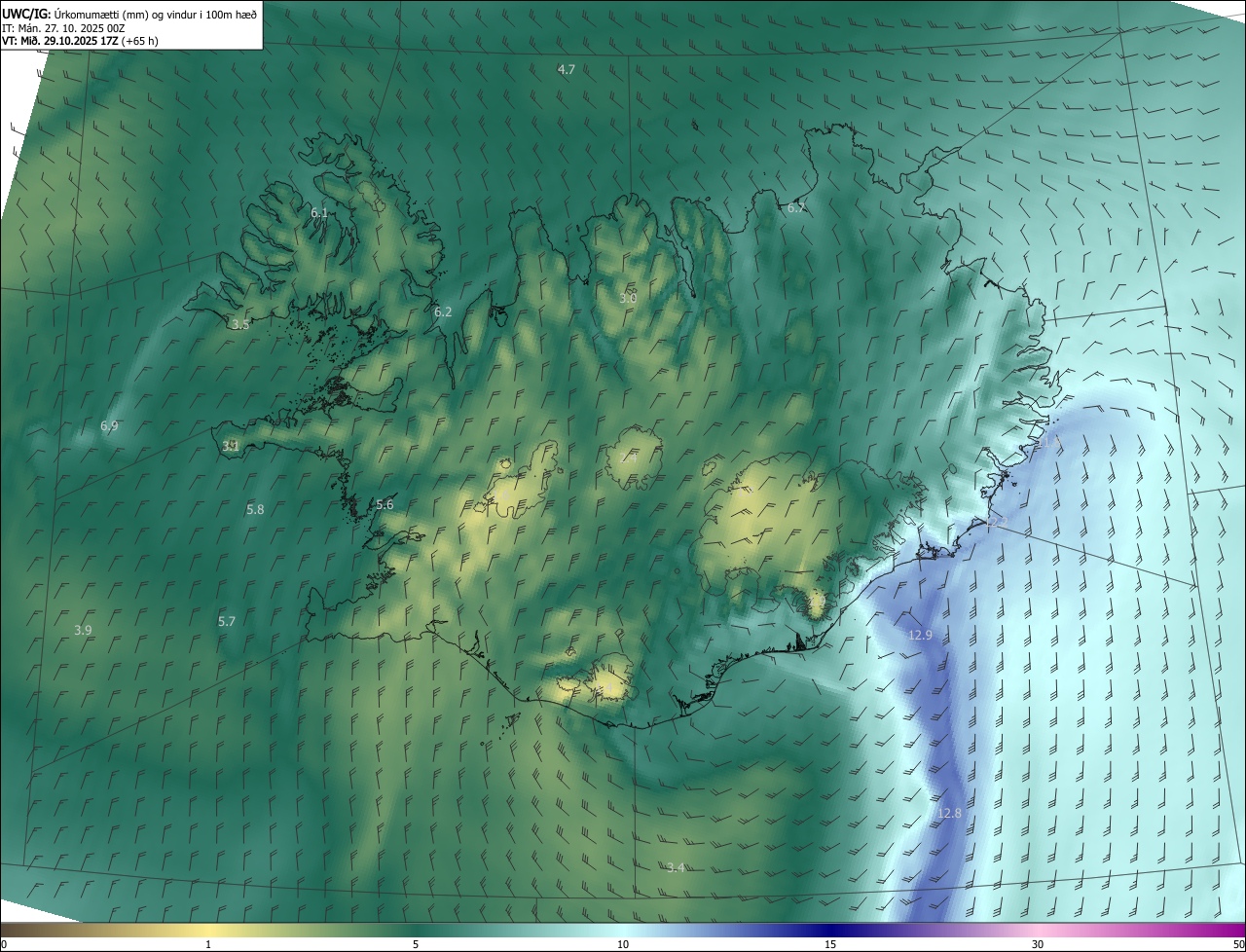Screen dimensions: 1246x952
Task: Click the 6.2 map value
Action: (443, 311)
